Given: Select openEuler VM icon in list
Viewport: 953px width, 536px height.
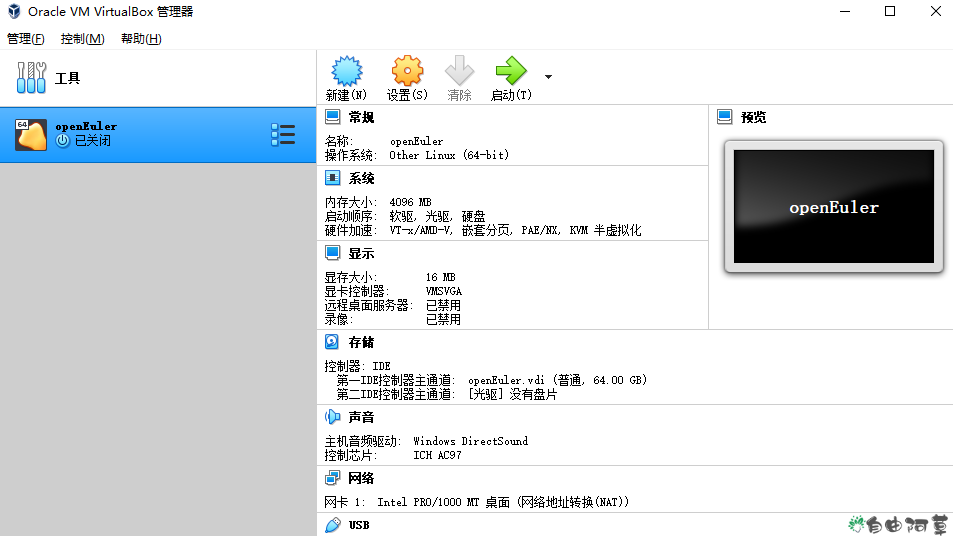Looking at the screenshot, I should [x=30, y=135].
